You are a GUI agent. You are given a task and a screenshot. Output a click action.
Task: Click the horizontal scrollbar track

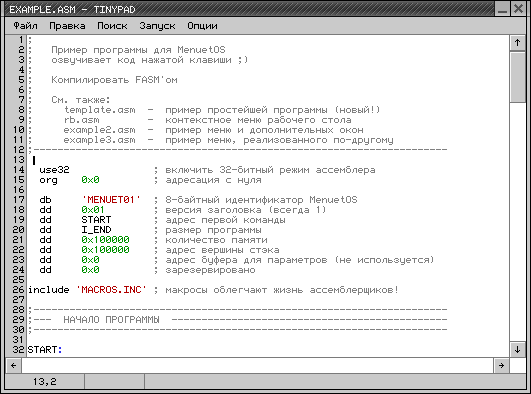coord(257,366)
